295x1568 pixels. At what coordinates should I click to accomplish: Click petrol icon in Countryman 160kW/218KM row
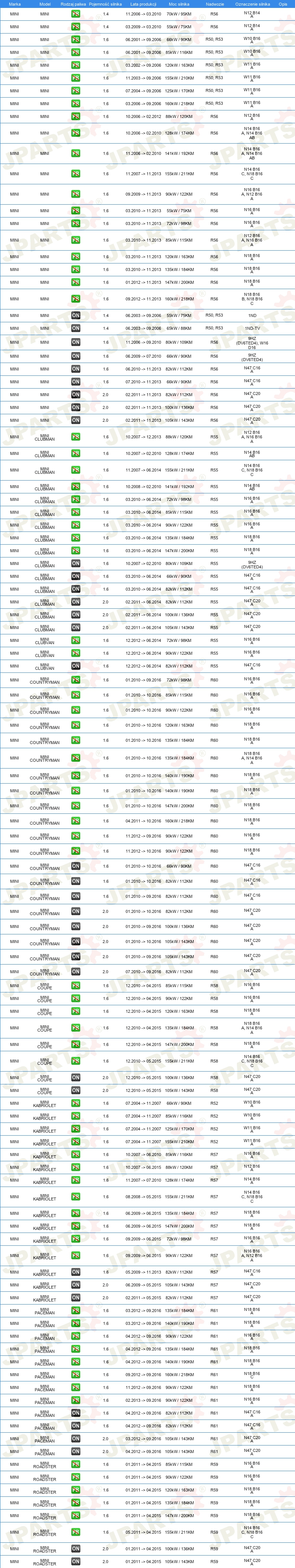[75, 821]
